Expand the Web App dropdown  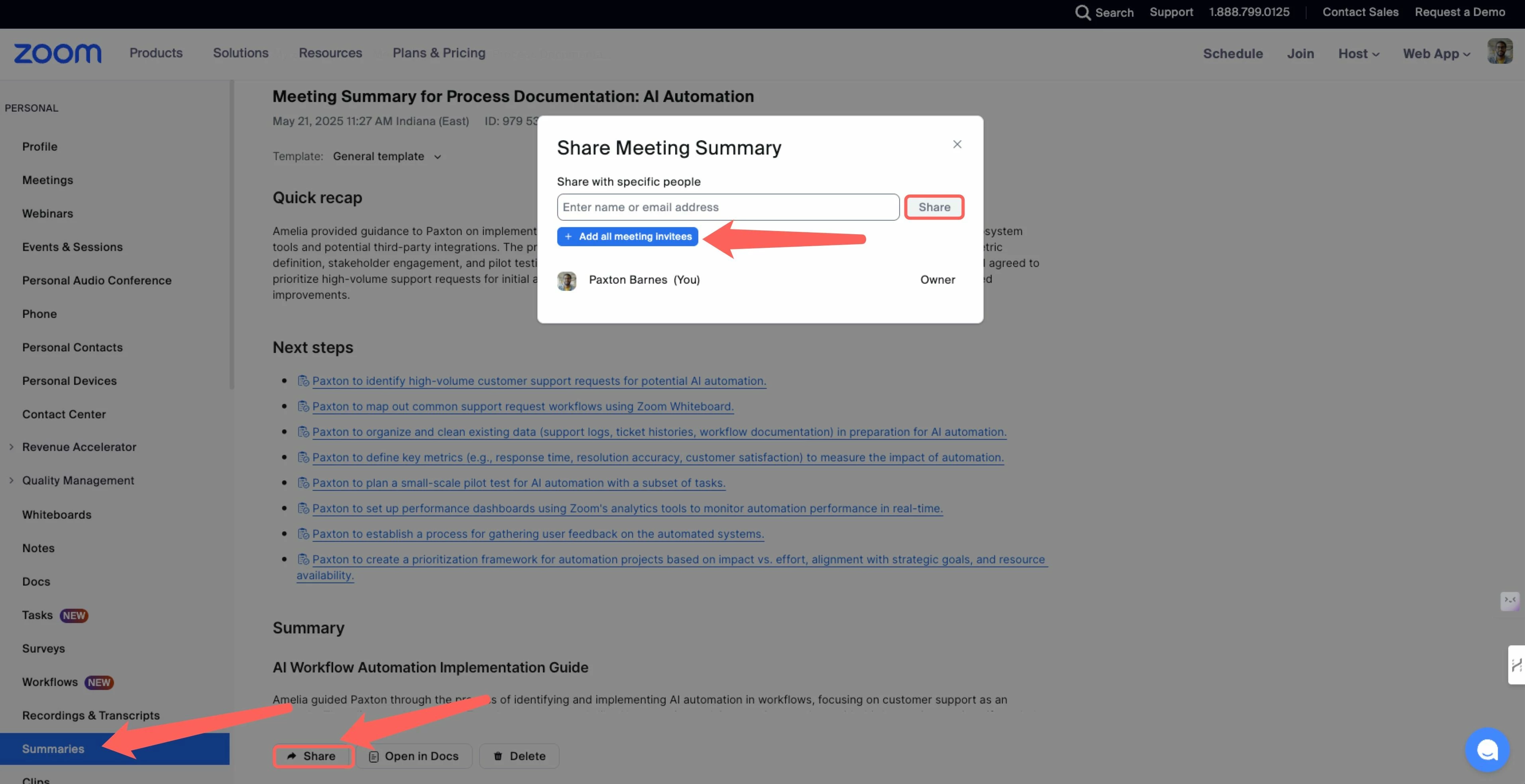pyautogui.click(x=1436, y=54)
